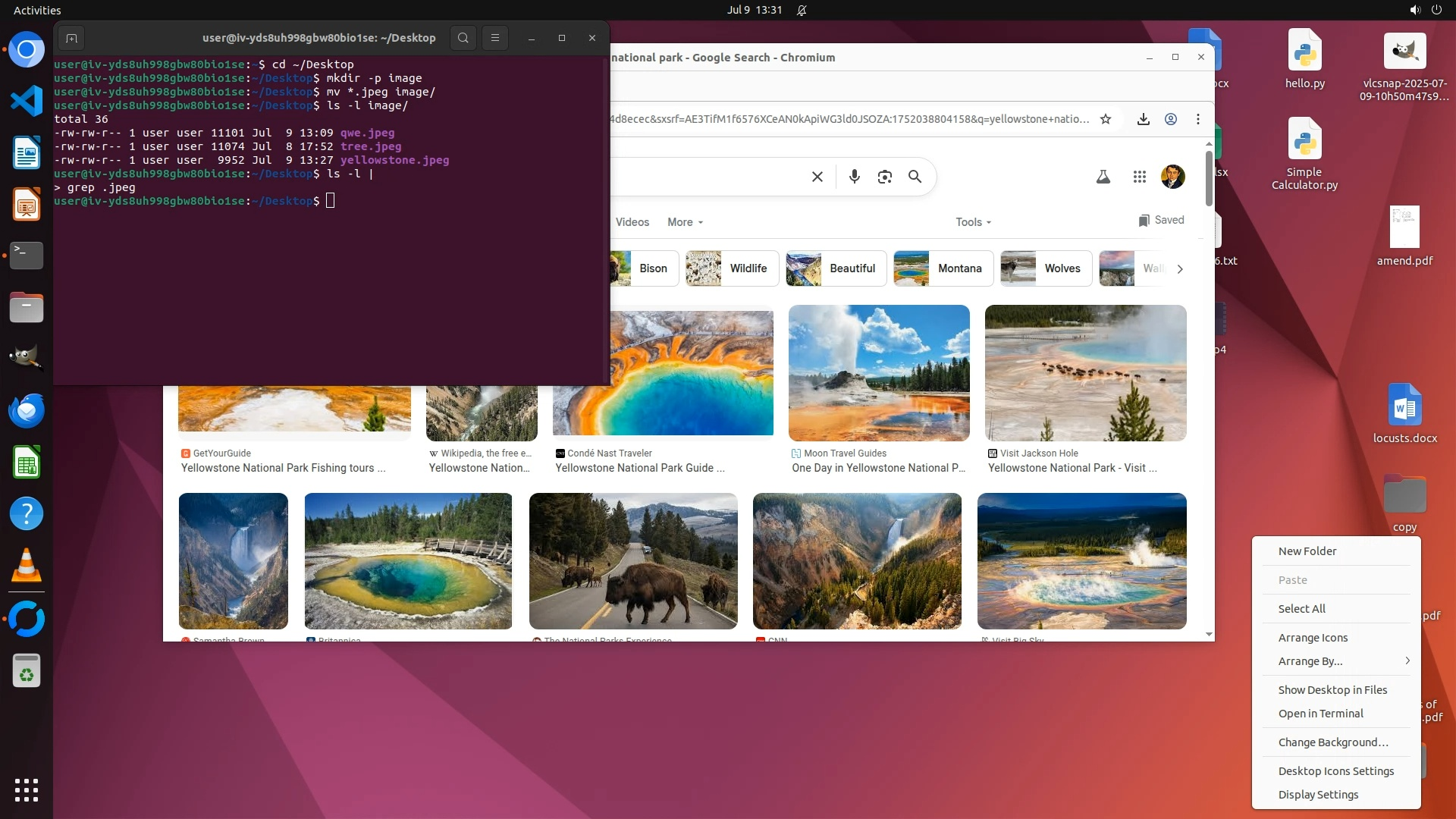
Task: Clear the search box with X
Action: [817, 177]
